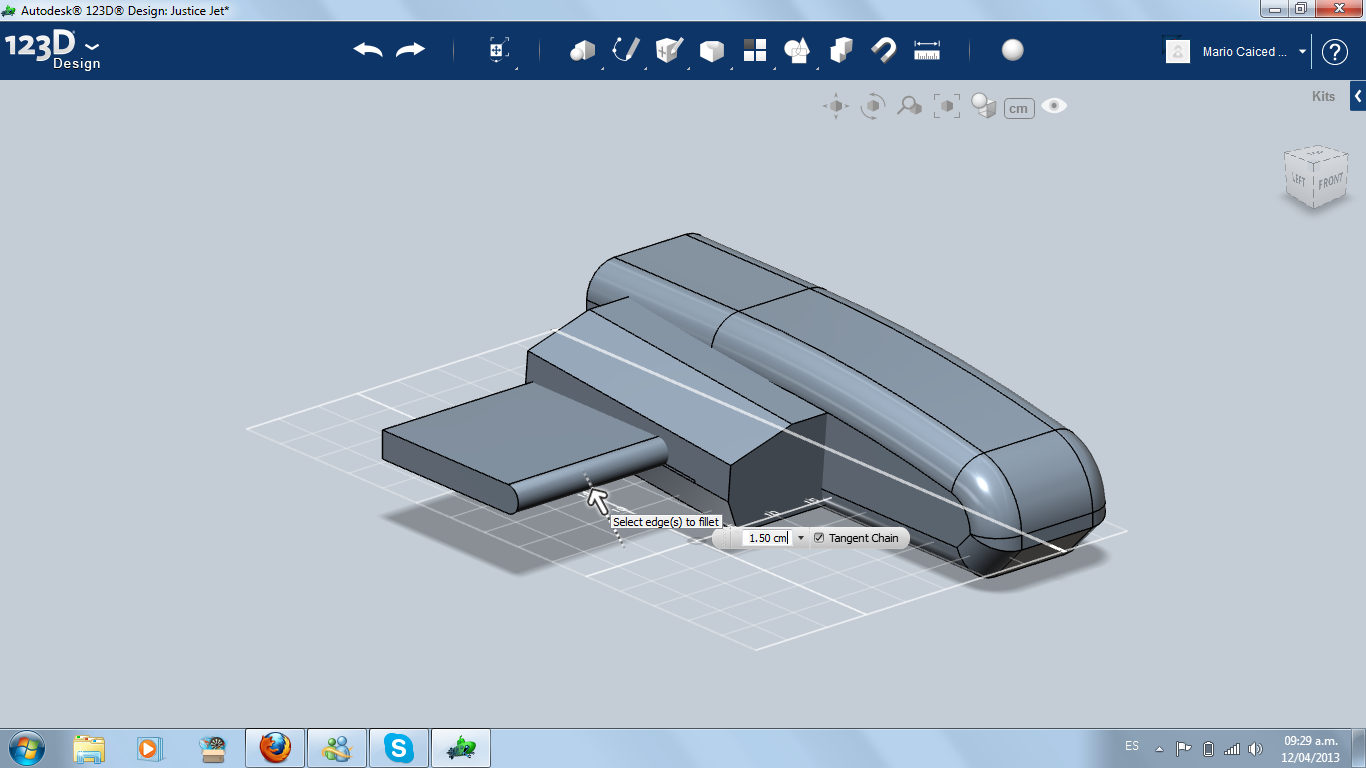Undo the last action
The width and height of the screenshot is (1366, 768).
click(x=368, y=50)
